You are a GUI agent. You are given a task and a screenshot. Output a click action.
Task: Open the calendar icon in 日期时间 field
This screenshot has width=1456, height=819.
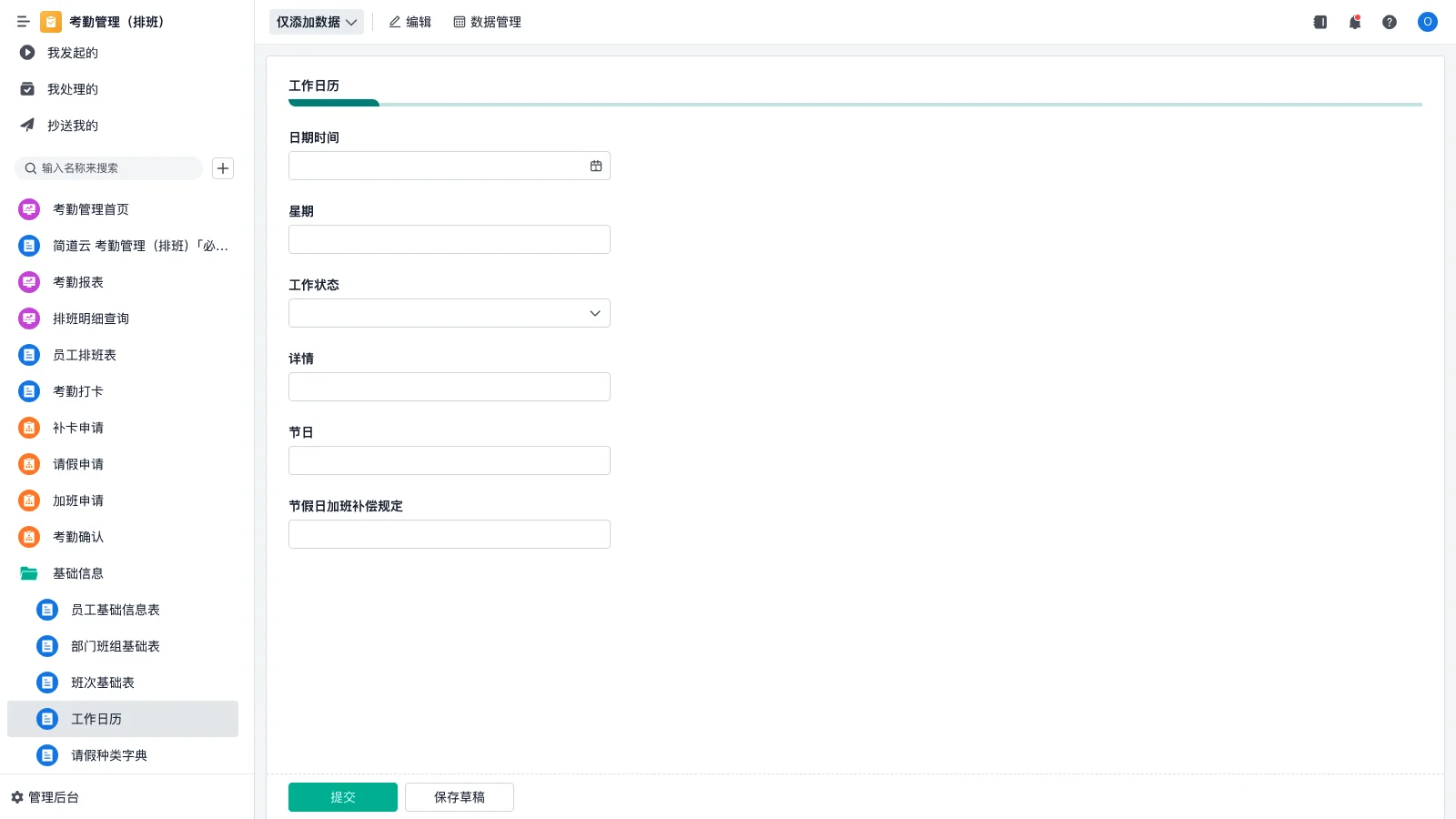pyautogui.click(x=596, y=166)
